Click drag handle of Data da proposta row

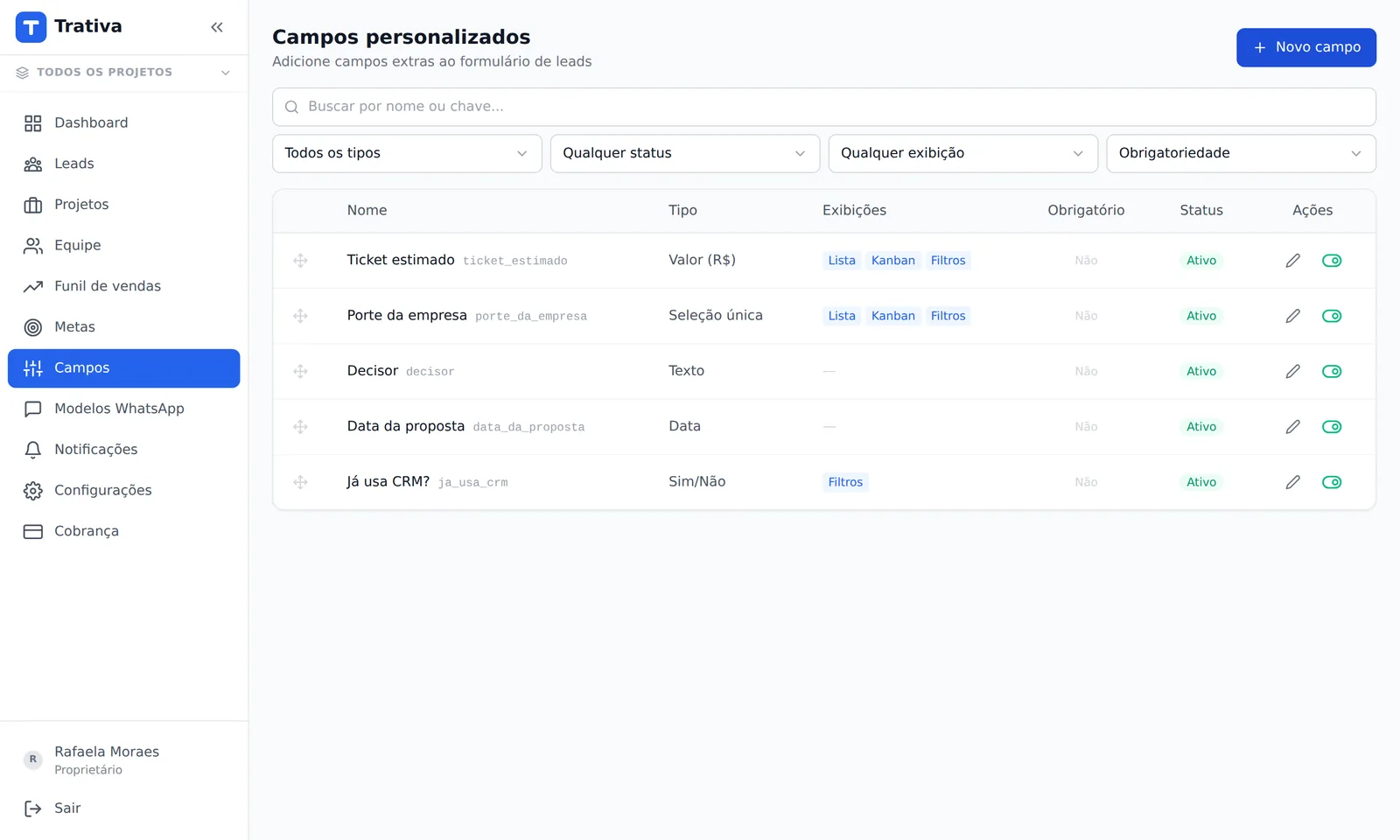point(300,427)
